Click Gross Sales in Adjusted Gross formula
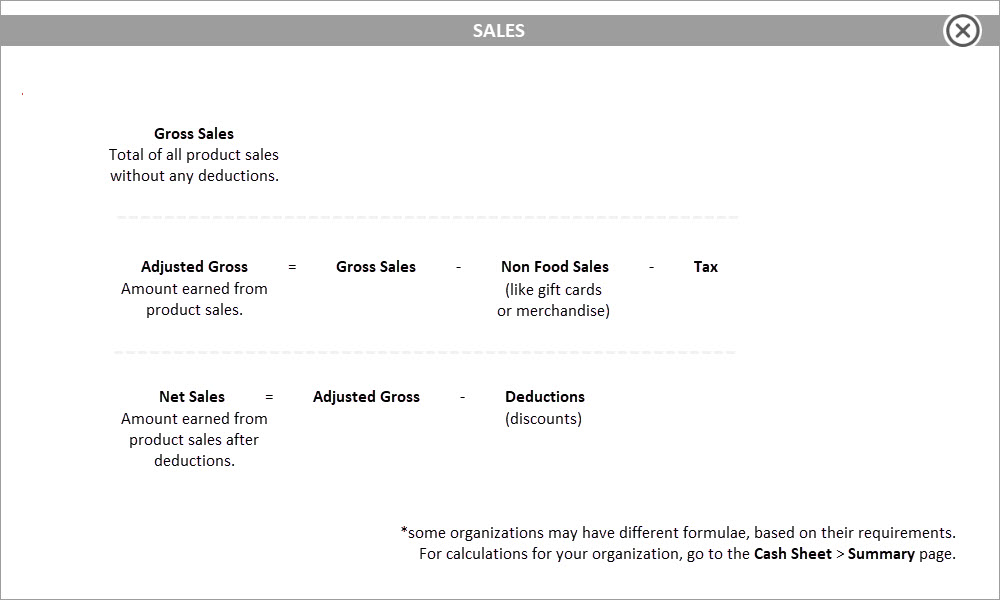This screenshot has width=1000, height=600. [x=376, y=267]
